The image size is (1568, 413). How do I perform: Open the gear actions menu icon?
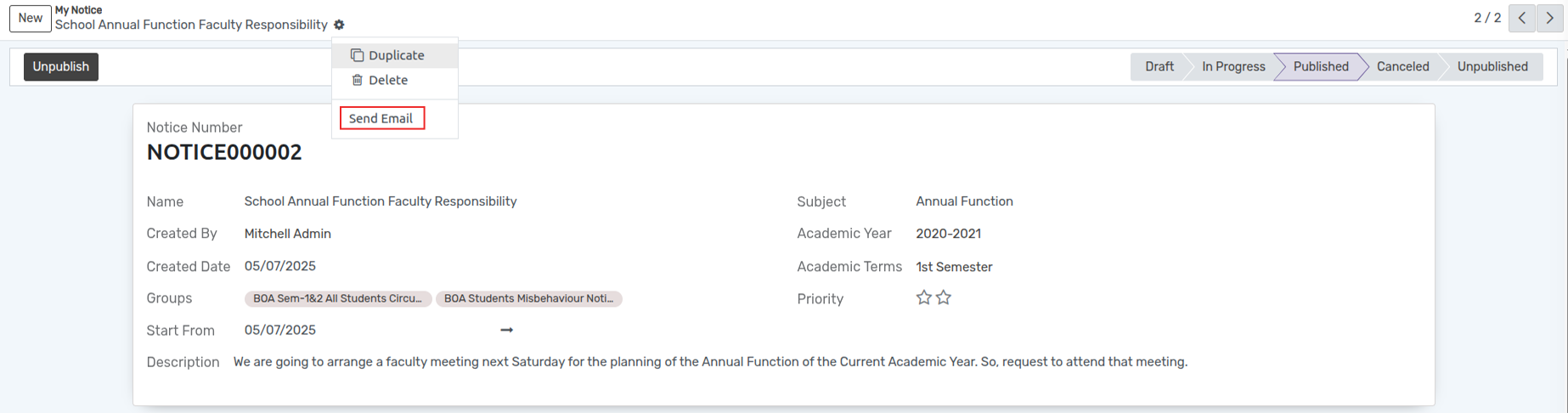coord(339,25)
